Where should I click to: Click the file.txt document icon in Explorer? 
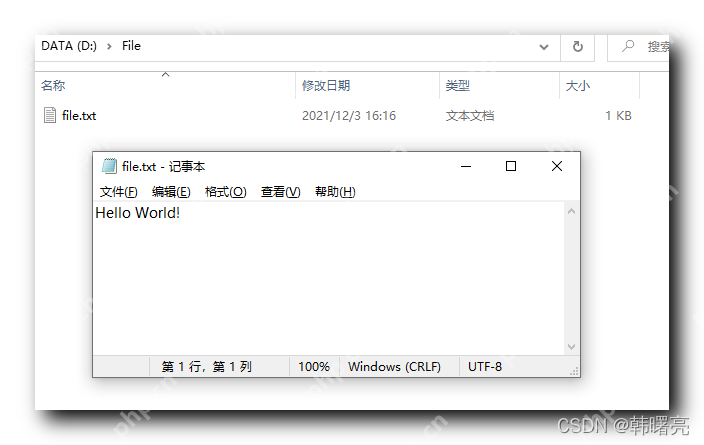coord(50,115)
